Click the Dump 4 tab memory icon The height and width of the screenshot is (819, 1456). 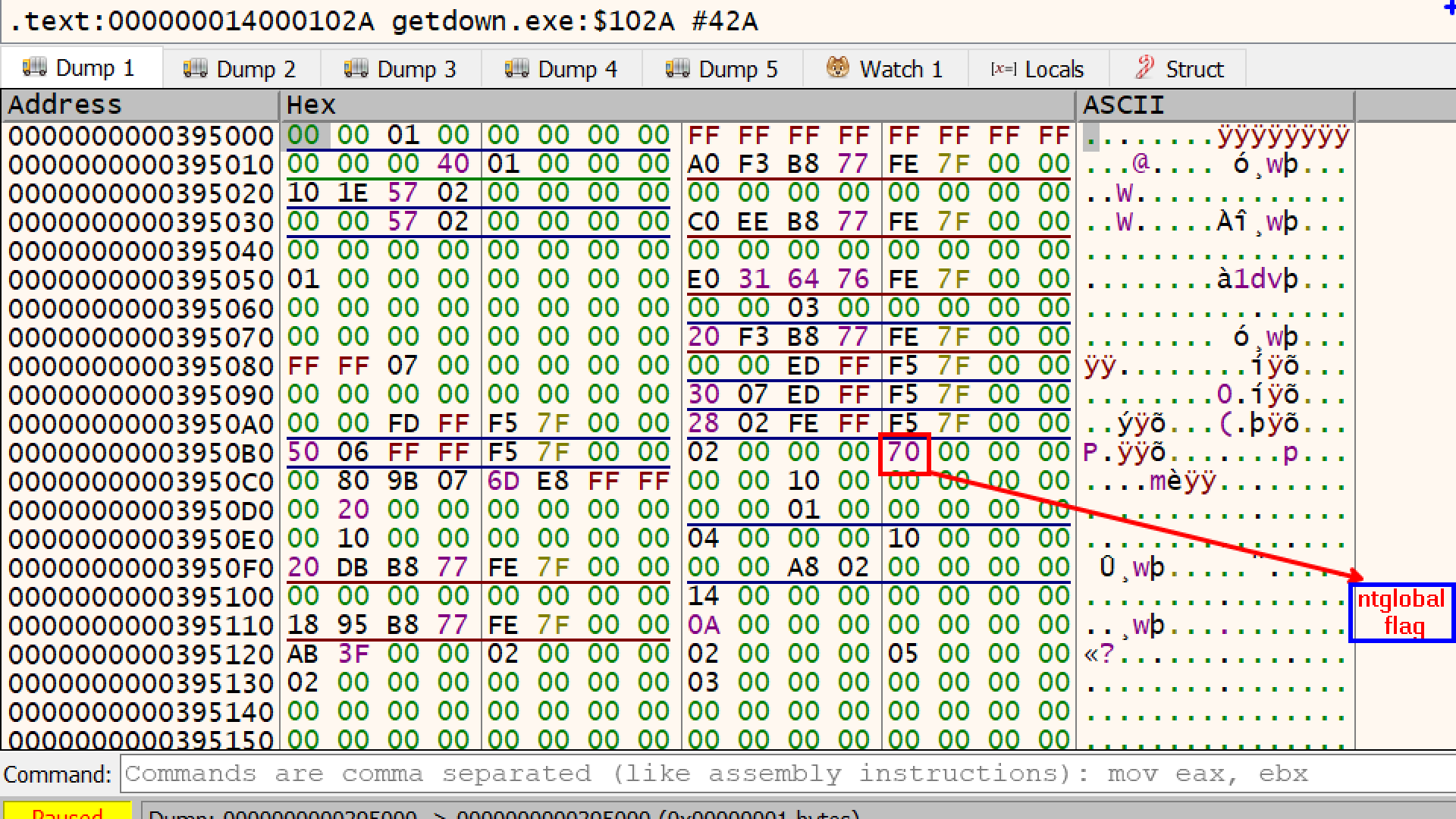click(x=516, y=69)
